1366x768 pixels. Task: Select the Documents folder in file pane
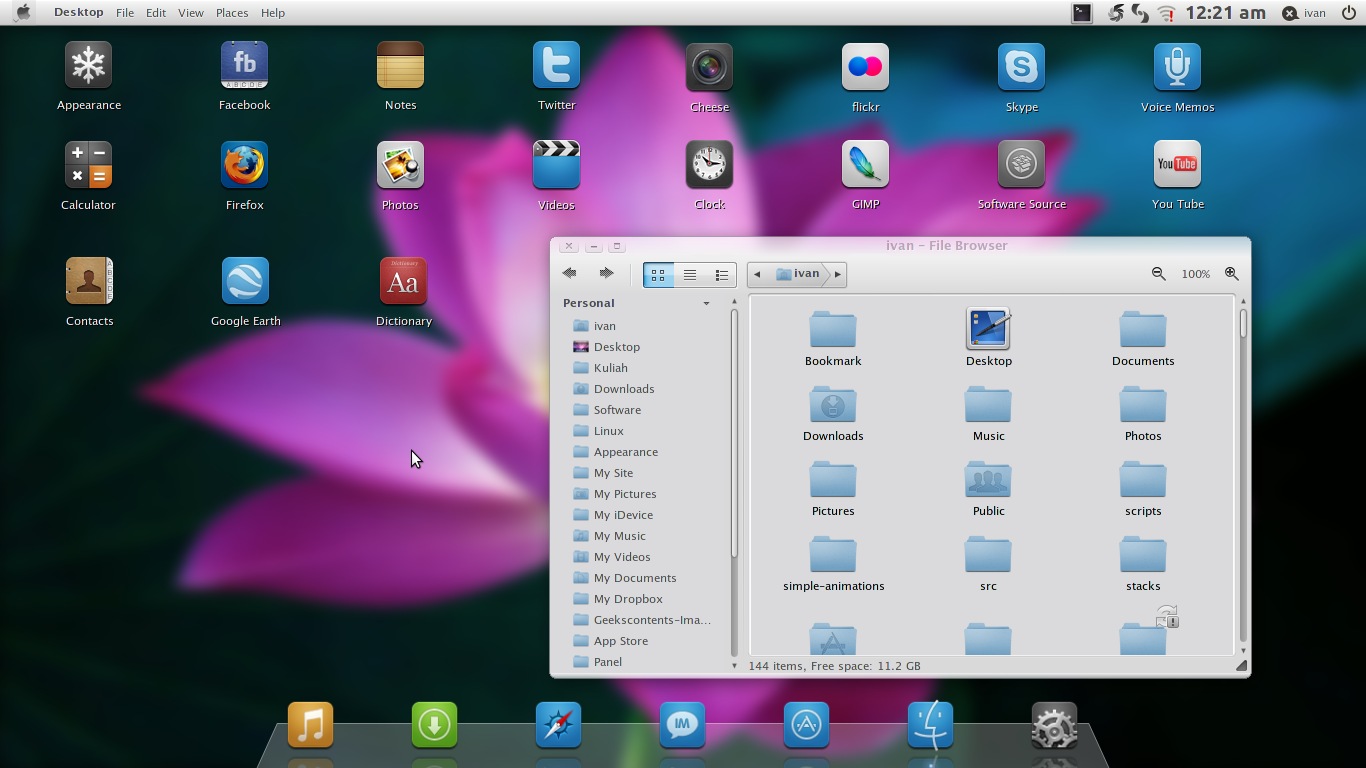click(x=1143, y=338)
